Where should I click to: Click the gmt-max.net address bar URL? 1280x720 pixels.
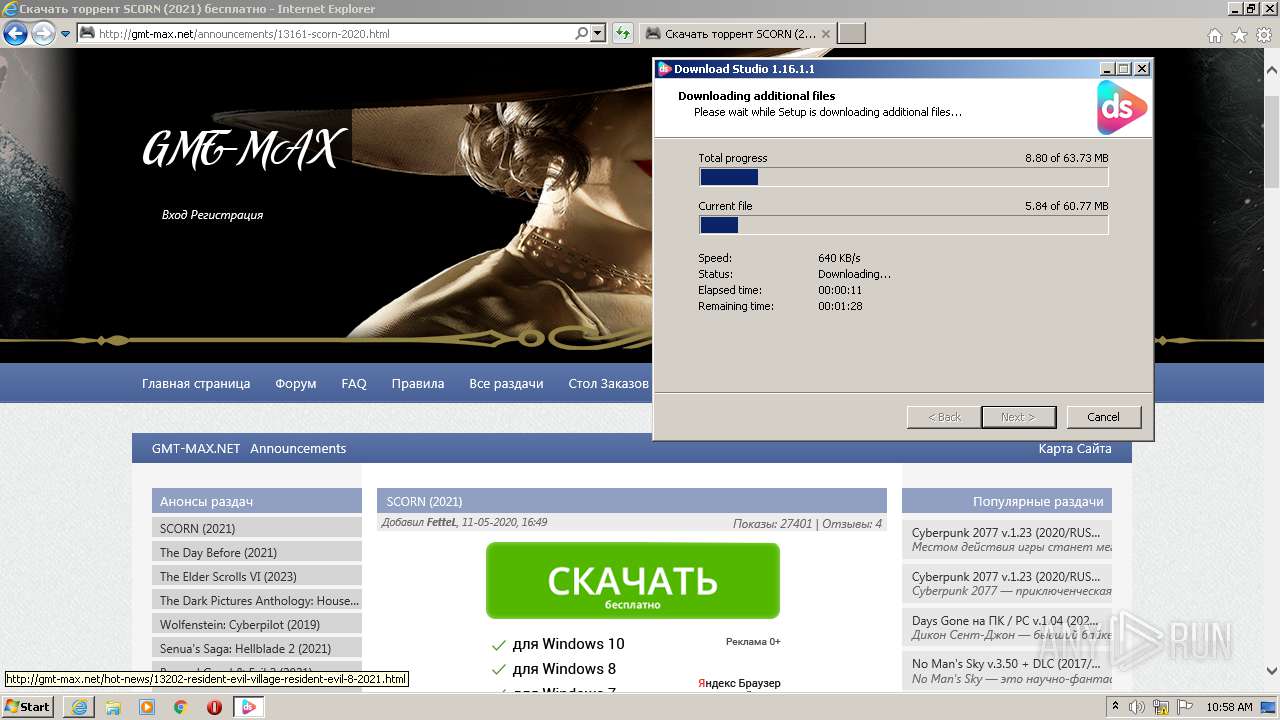pos(244,34)
